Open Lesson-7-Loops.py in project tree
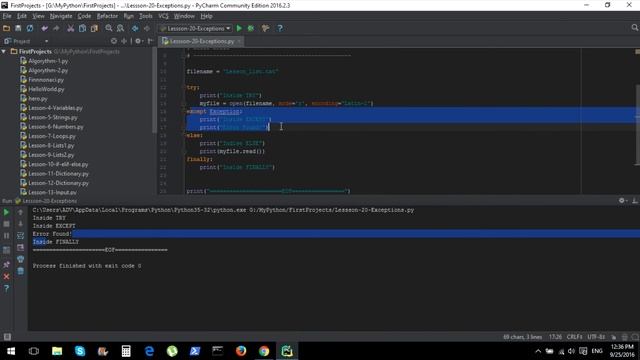 [52, 136]
